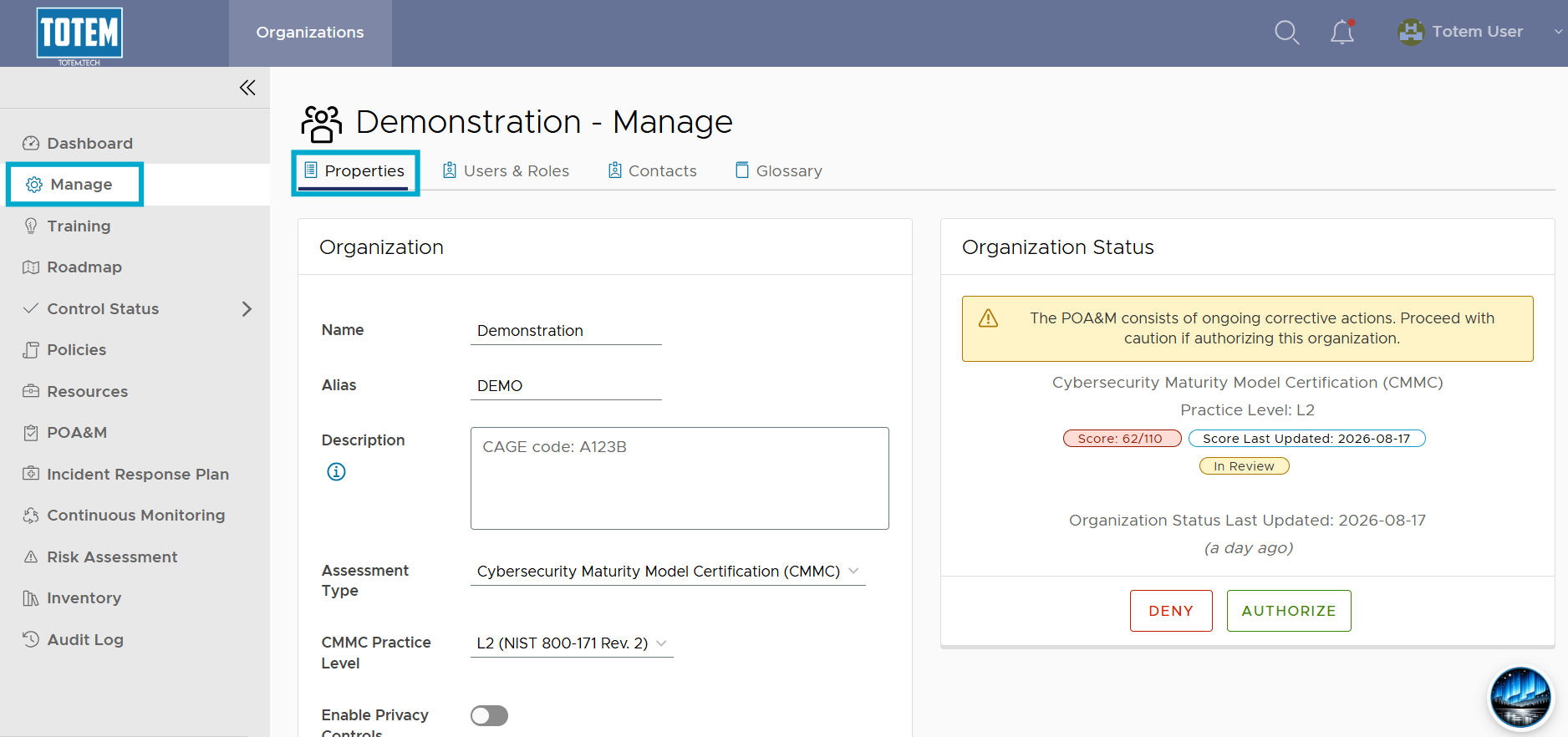1568x737 pixels.
Task: Open the search magnifier icon
Action: (1286, 33)
